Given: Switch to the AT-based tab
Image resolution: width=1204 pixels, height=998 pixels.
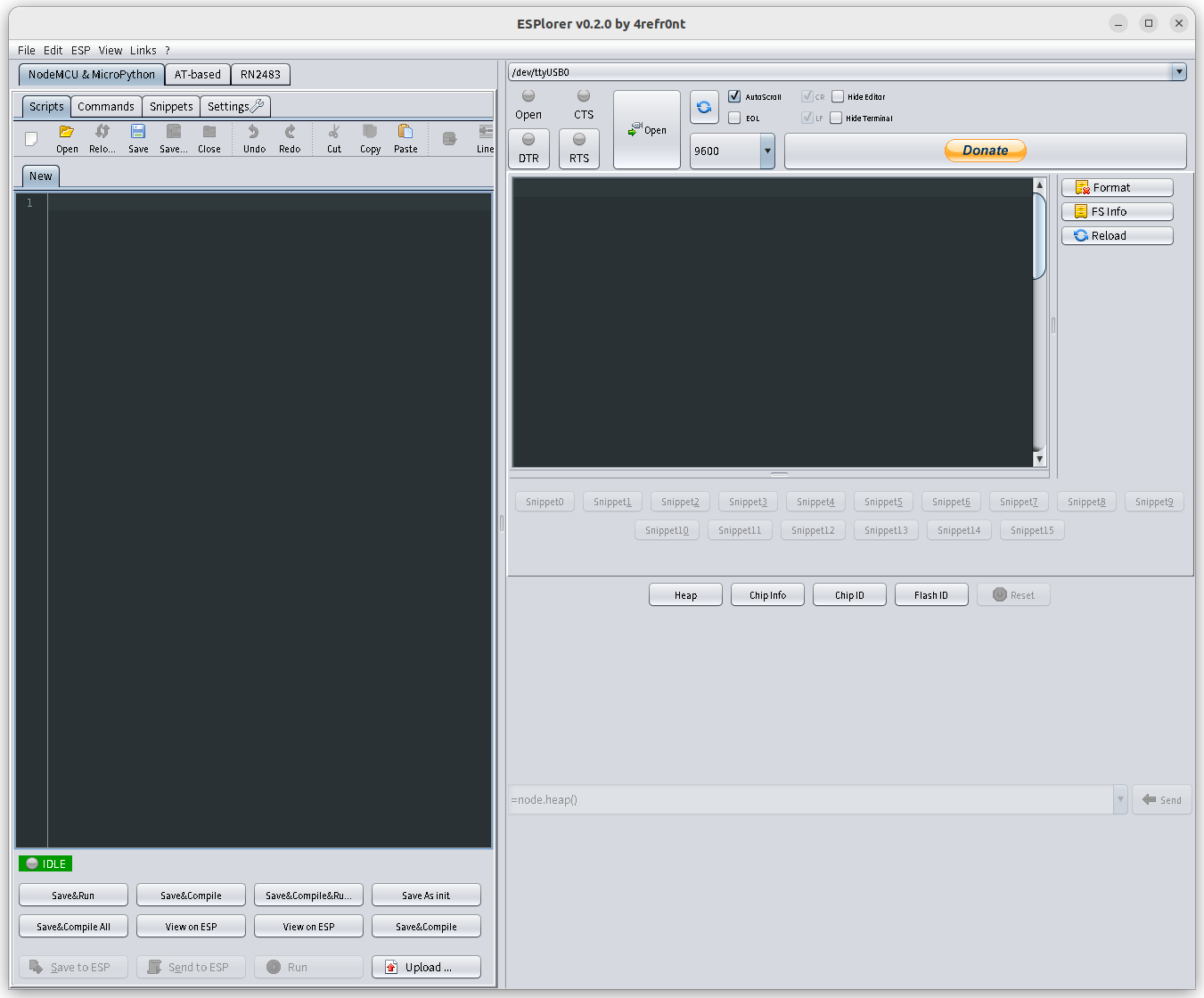Looking at the screenshot, I should (x=198, y=75).
